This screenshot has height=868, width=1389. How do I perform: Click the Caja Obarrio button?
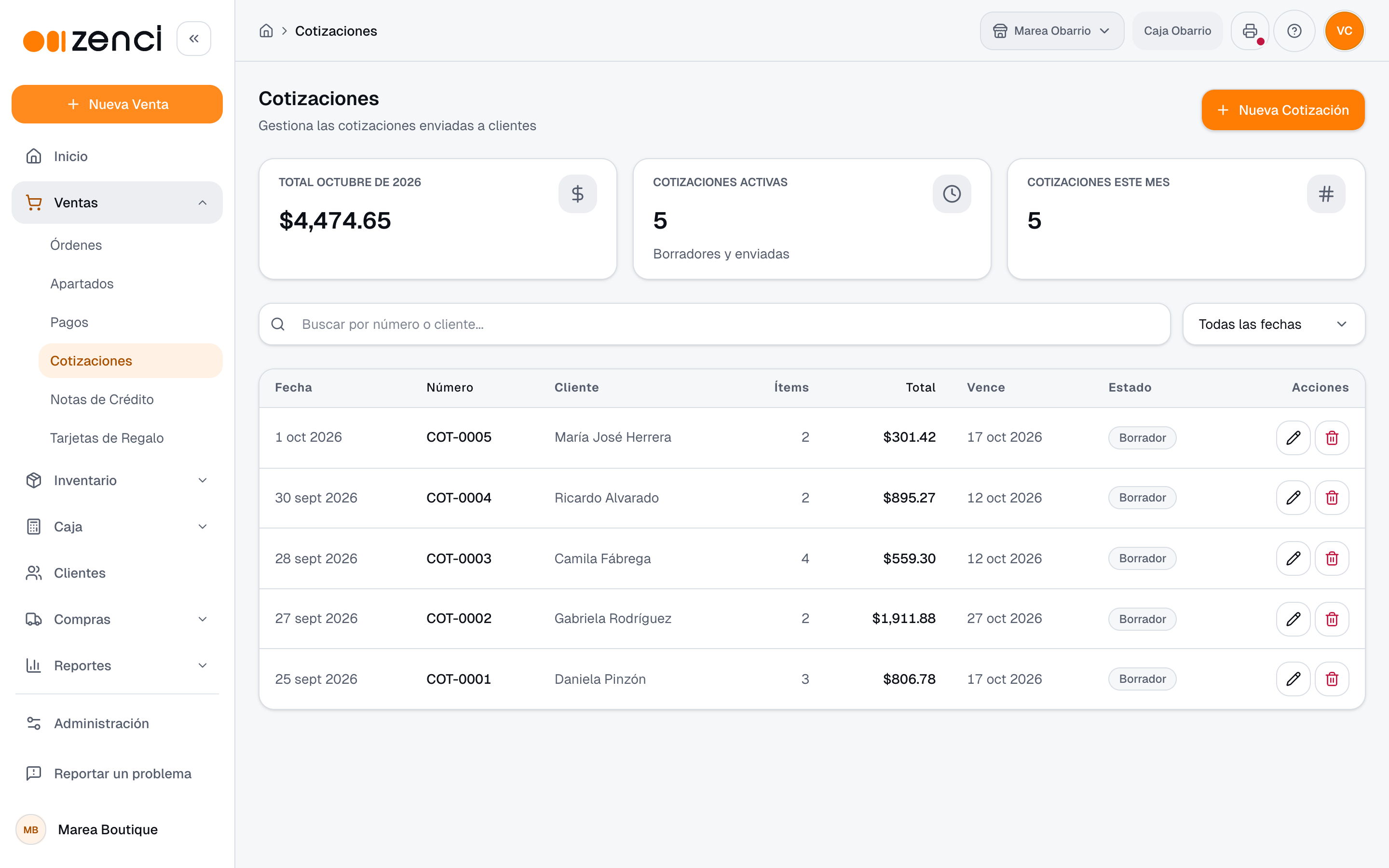(x=1177, y=31)
